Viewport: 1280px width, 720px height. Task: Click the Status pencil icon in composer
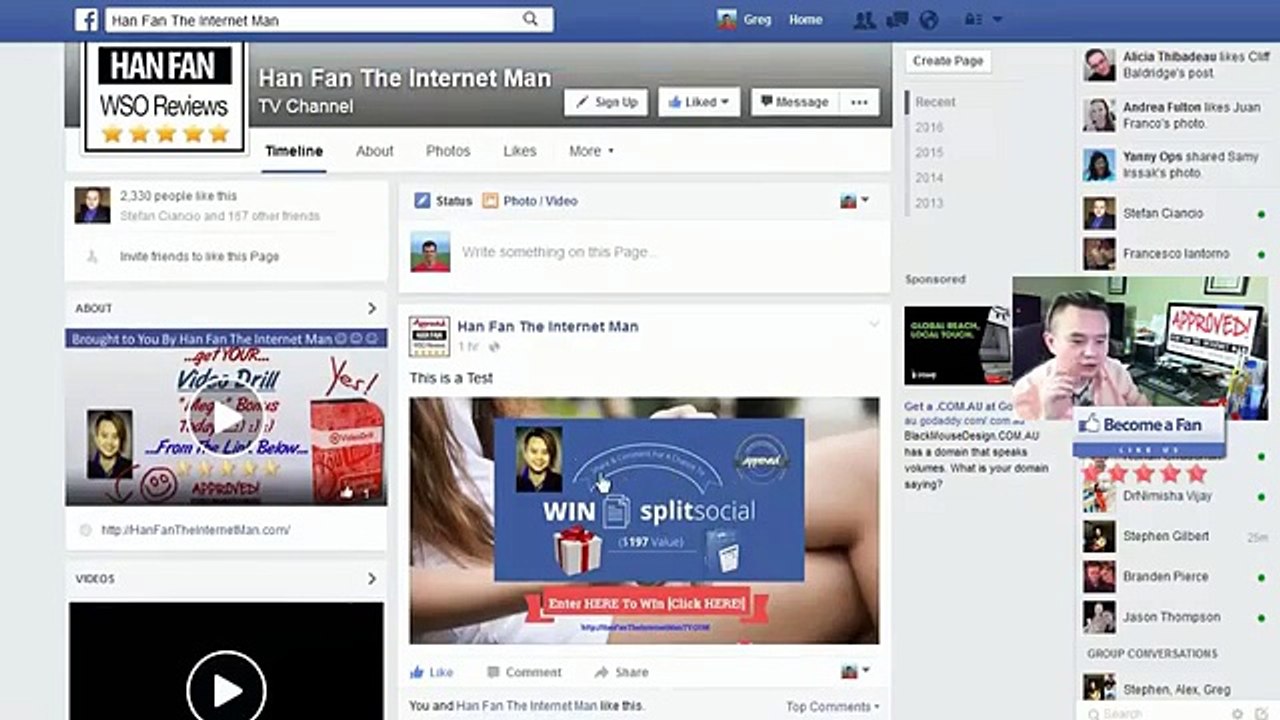422,201
